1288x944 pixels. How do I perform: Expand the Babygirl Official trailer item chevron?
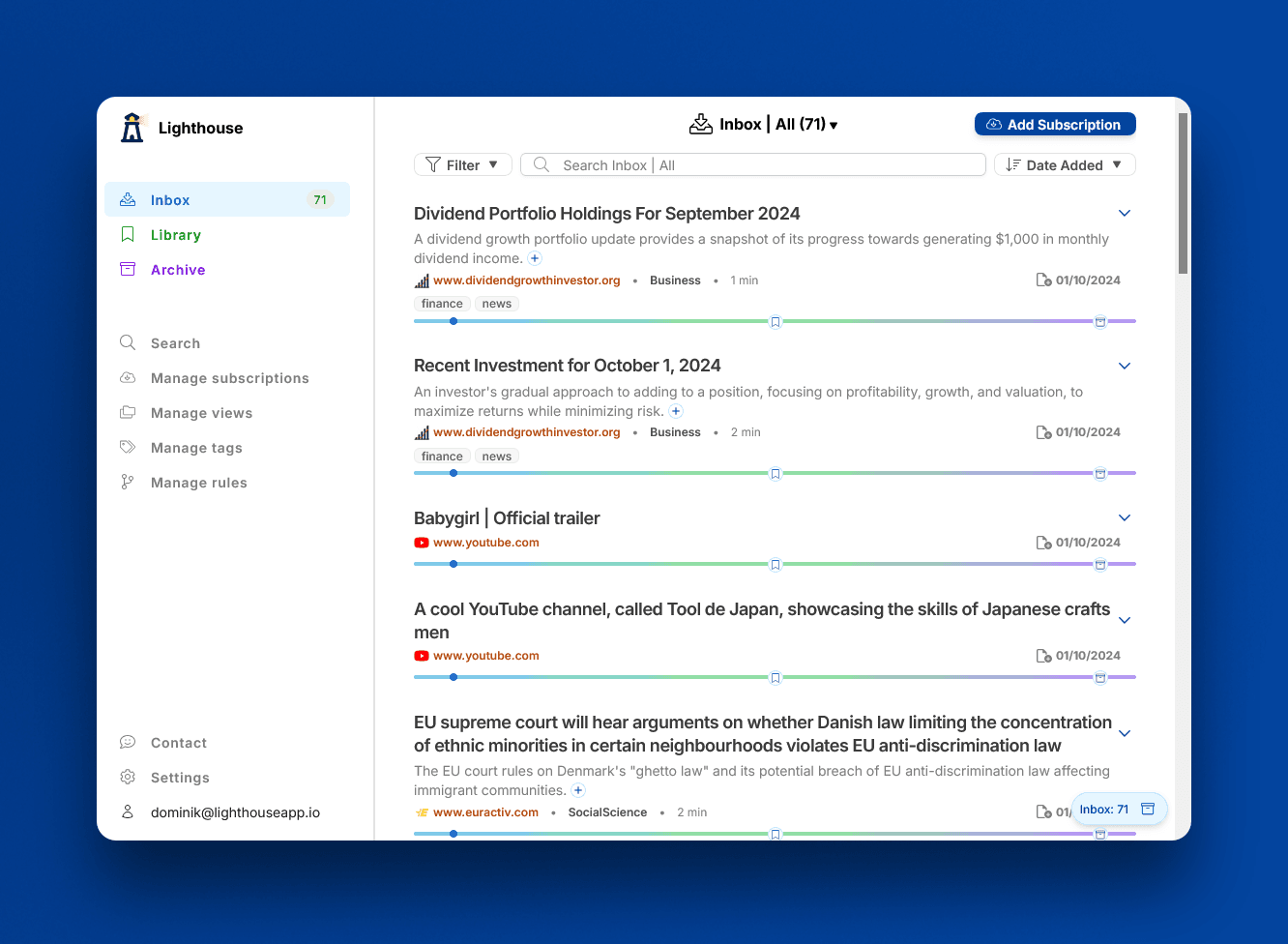click(1125, 518)
